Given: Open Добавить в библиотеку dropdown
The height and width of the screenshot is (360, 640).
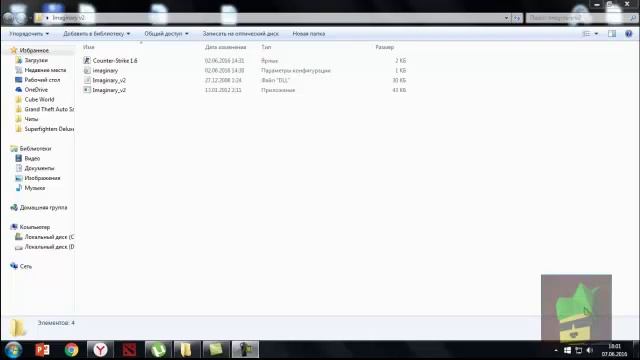Looking at the screenshot, I should 97,34.
